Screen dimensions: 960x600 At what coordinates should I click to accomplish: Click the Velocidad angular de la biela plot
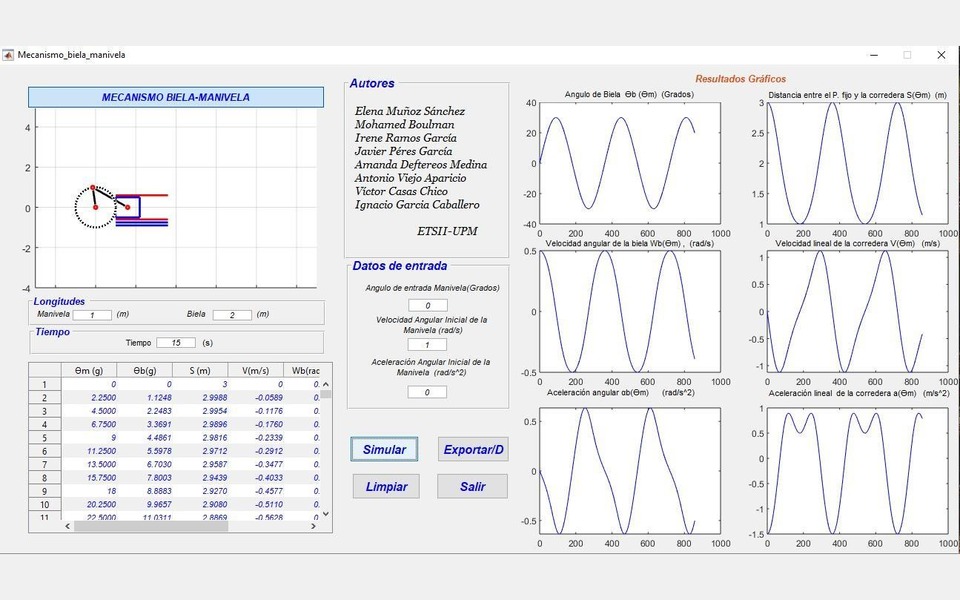(630, 312)
